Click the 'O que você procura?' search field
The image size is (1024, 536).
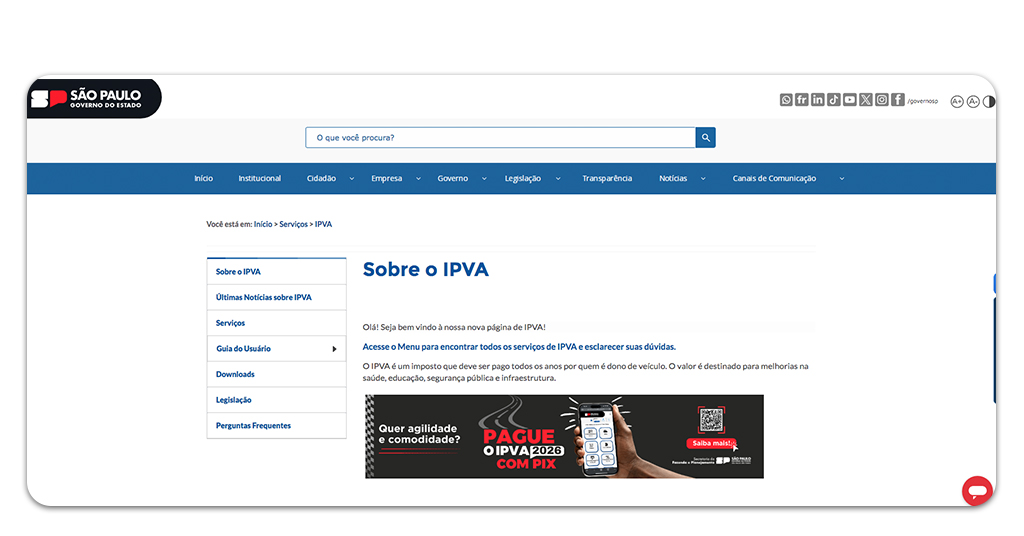[x=500, y=138]
